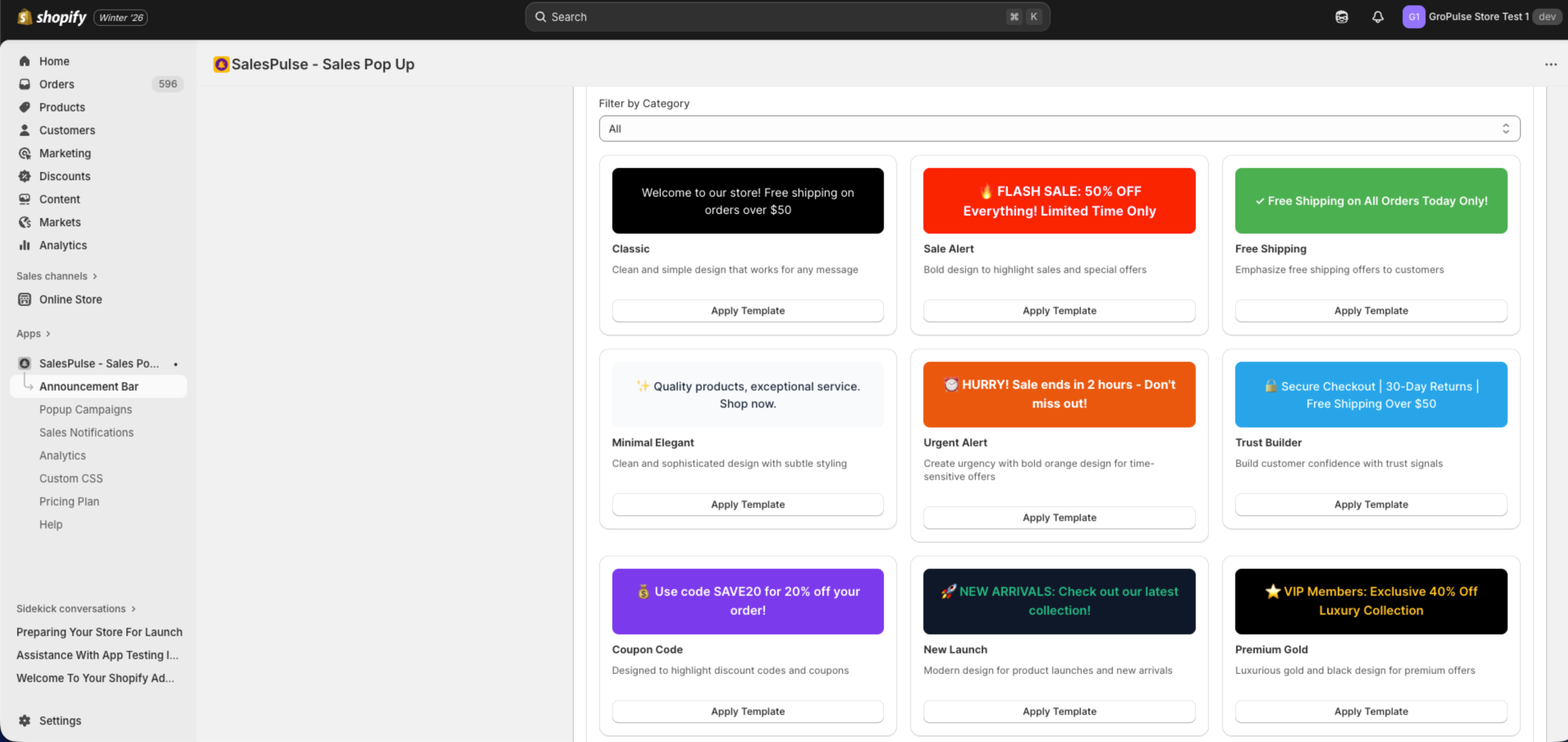Open the Sales Notifications menu item

[86, 432]
